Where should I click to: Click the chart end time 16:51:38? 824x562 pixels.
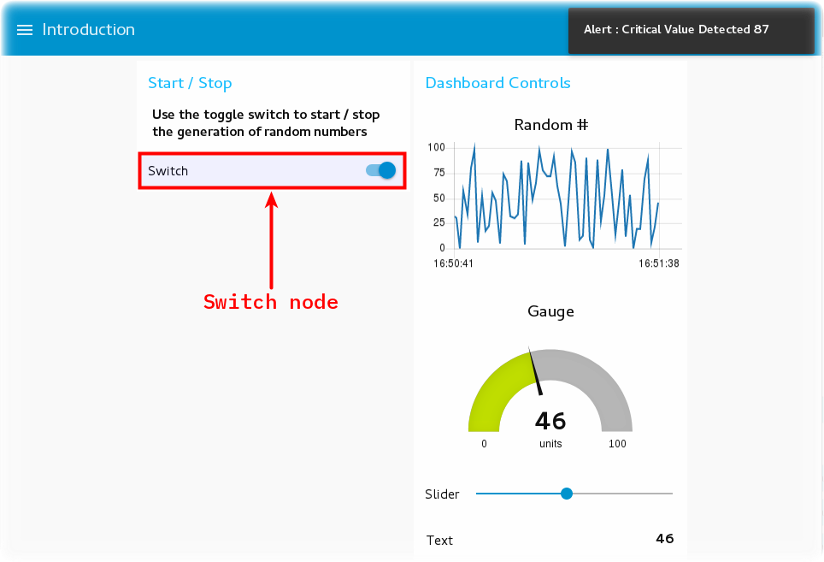tap(658, 263)
